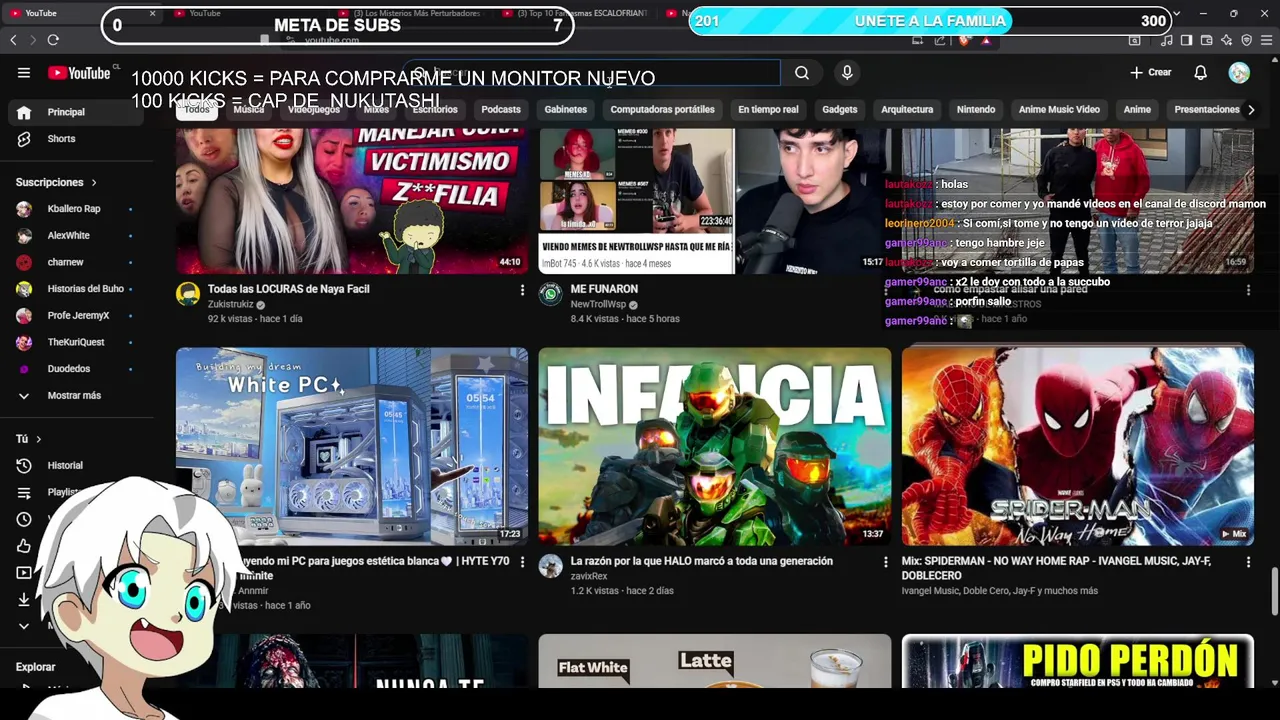The width and height of the screenshot is (1280, 720).
Task: Open charnew subscription
Action: coord(78,262)
